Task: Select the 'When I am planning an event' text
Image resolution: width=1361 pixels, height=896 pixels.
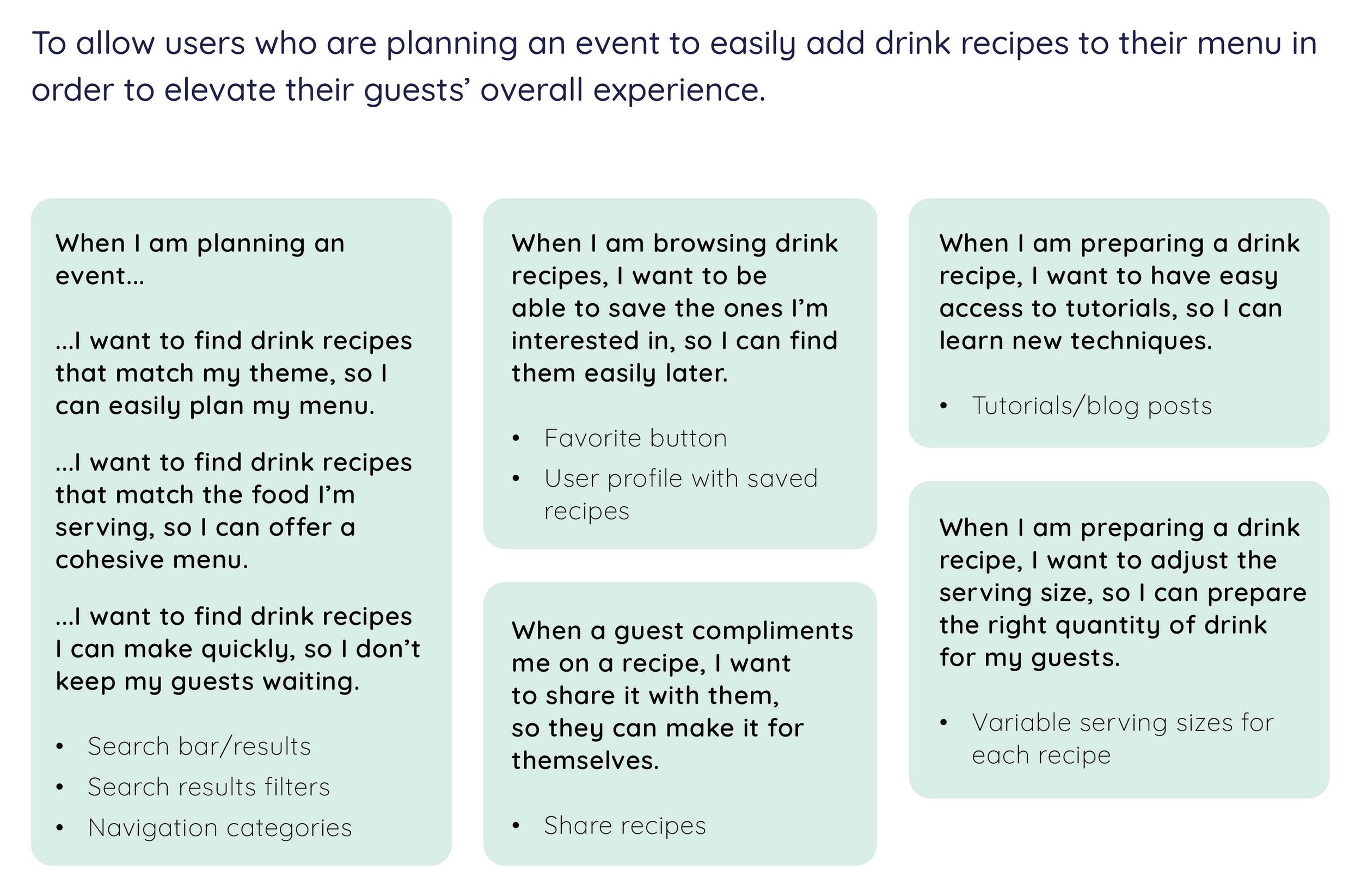Action: 200,260
